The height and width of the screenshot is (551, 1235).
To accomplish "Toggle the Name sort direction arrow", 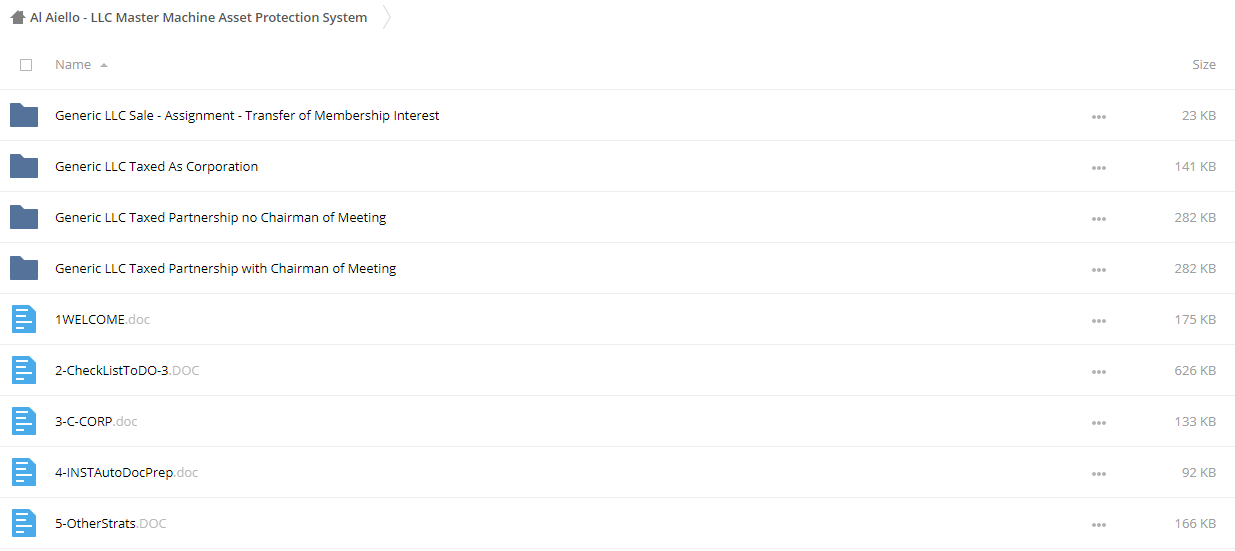I will [x=104, y=65].
